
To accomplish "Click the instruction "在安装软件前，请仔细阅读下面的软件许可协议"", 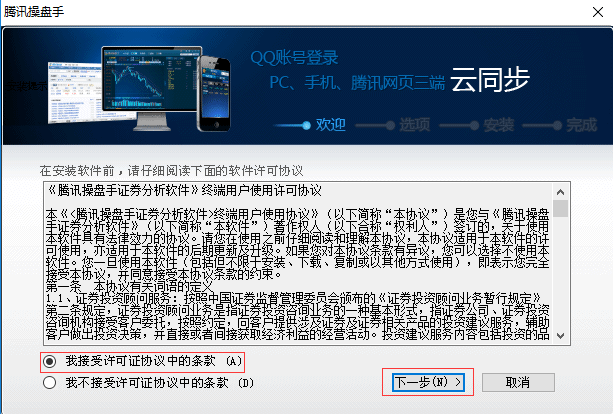I will coord(171,170).
